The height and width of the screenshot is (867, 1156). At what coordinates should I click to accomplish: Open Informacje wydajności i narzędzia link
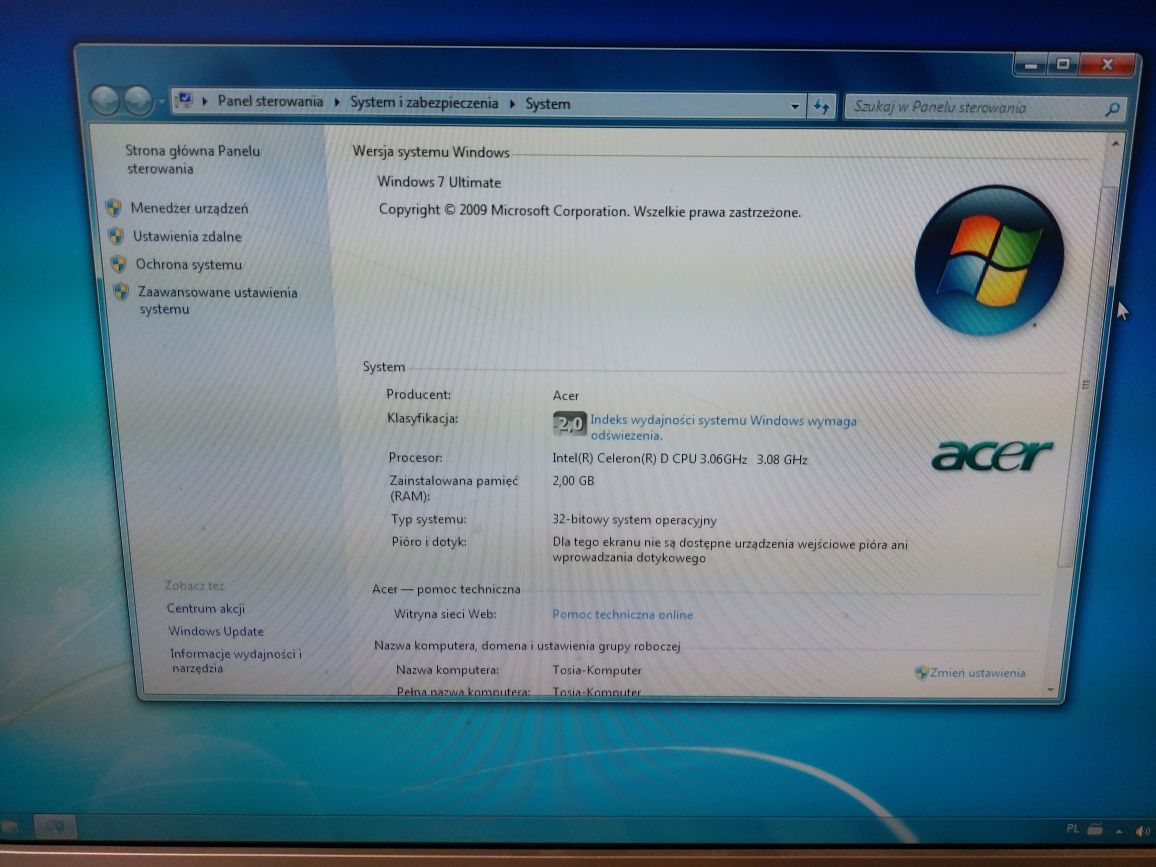[x=236, y=661]
